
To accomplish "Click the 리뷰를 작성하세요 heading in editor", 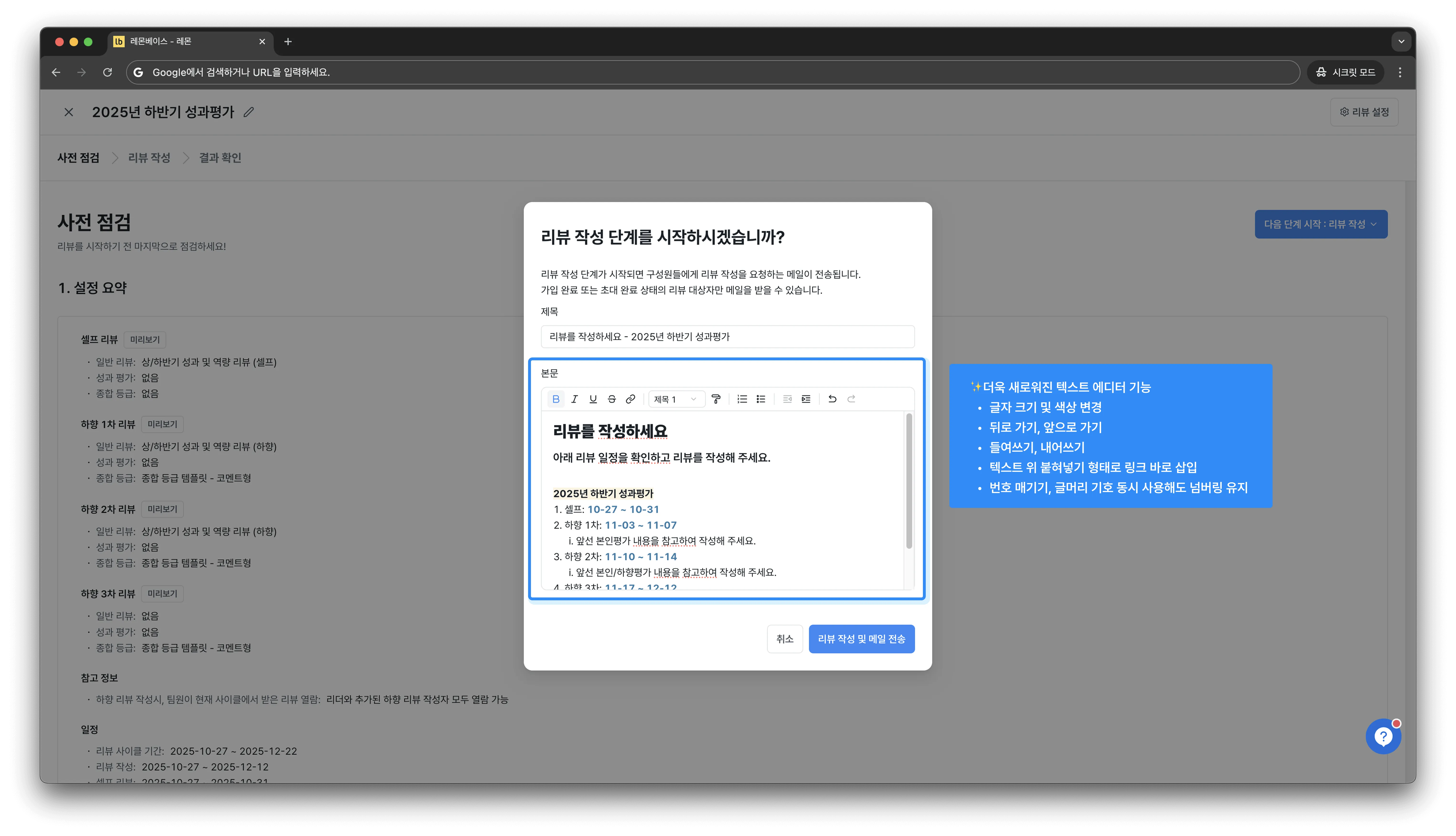I will point(610,431).
